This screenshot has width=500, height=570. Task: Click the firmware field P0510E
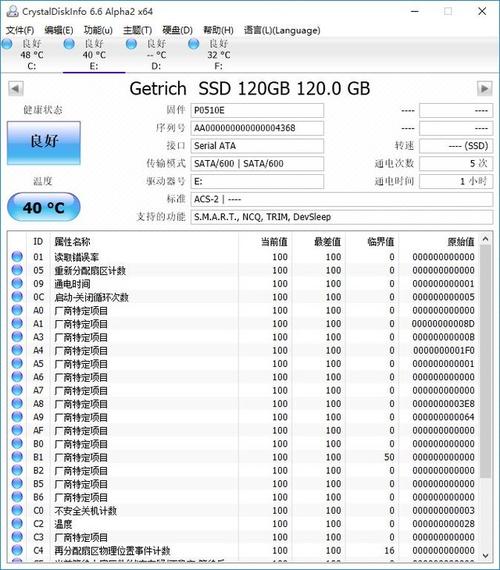[x=257, y=111]
